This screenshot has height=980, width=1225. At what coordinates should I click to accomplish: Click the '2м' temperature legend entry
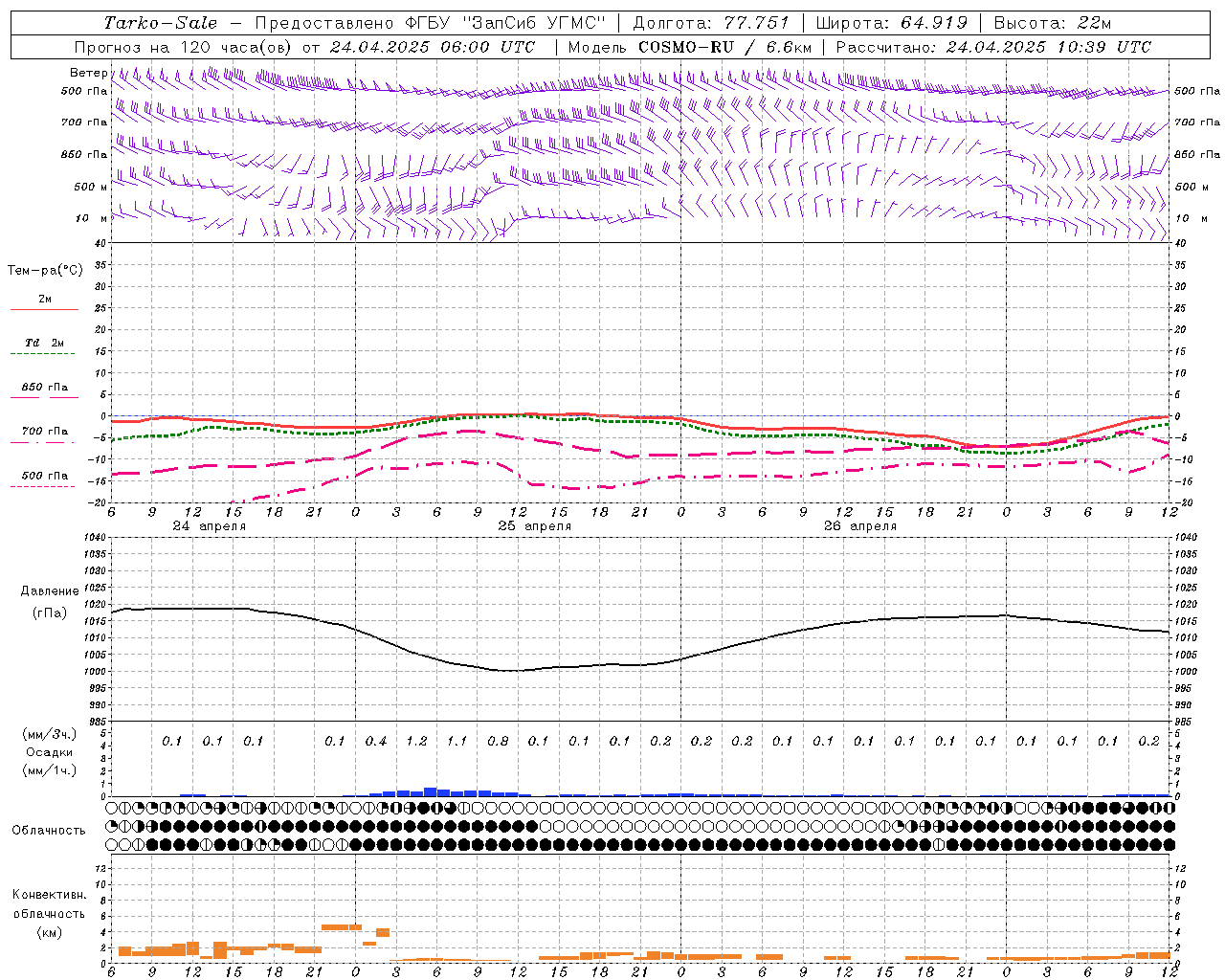coord(45,299)
